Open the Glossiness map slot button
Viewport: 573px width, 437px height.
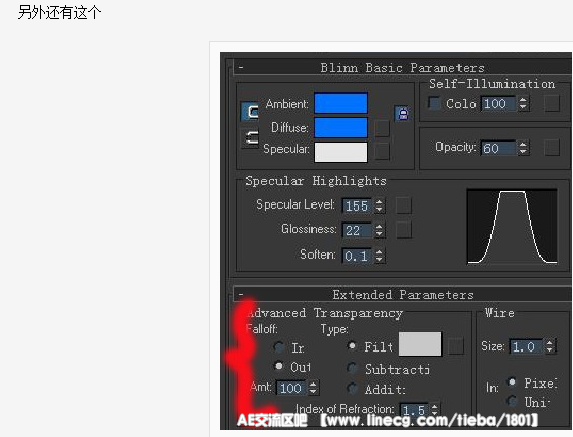pyautogui.click(x=404, y=230)
